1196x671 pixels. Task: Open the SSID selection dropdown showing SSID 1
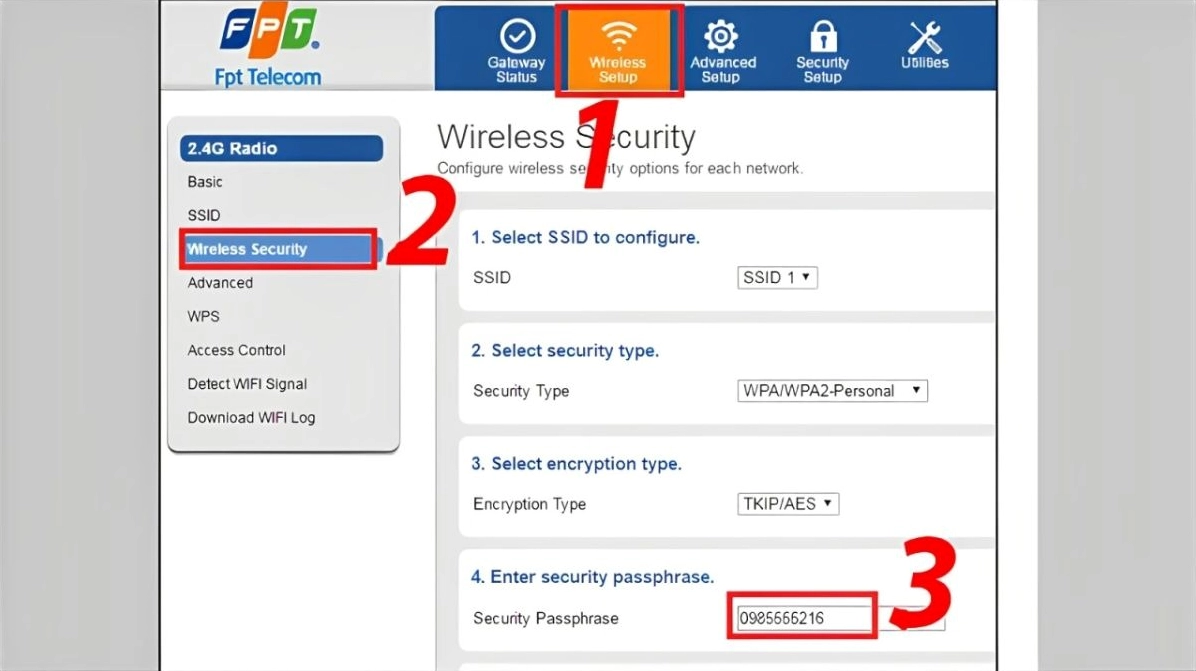coord(777,277)
